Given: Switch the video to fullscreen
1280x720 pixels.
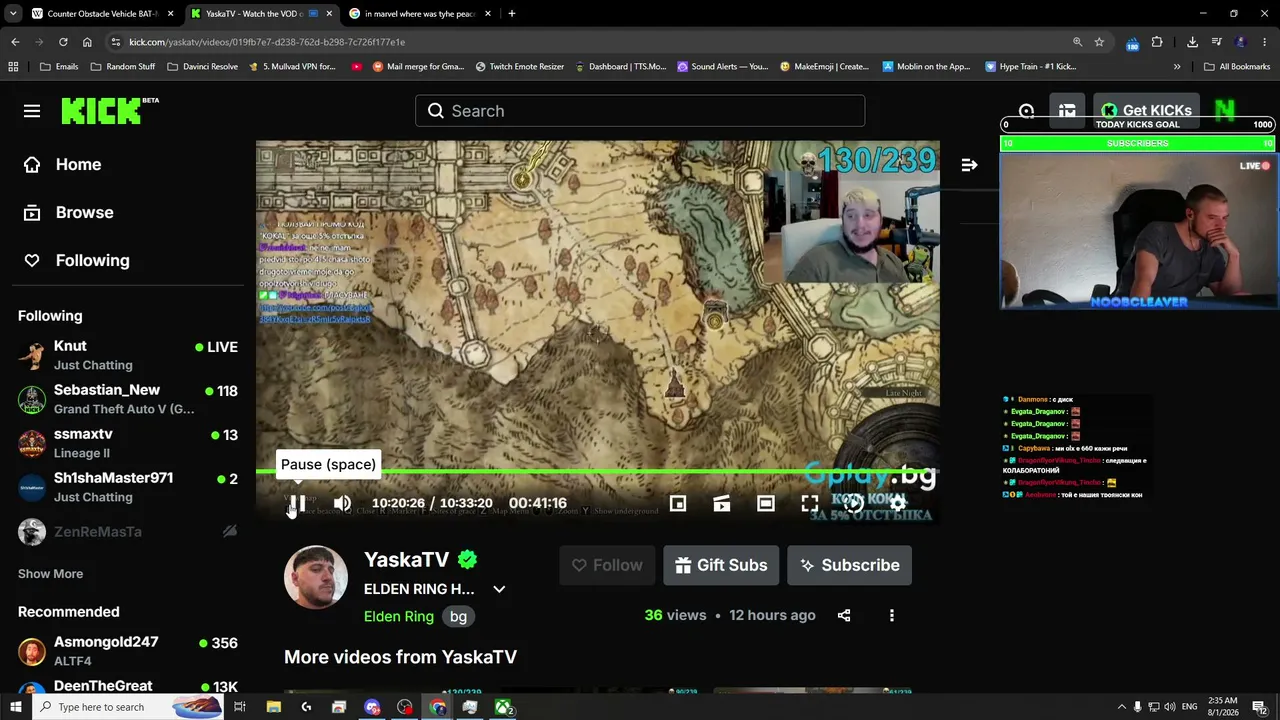Looking at the screenshot, I should (x=810, y=503).
